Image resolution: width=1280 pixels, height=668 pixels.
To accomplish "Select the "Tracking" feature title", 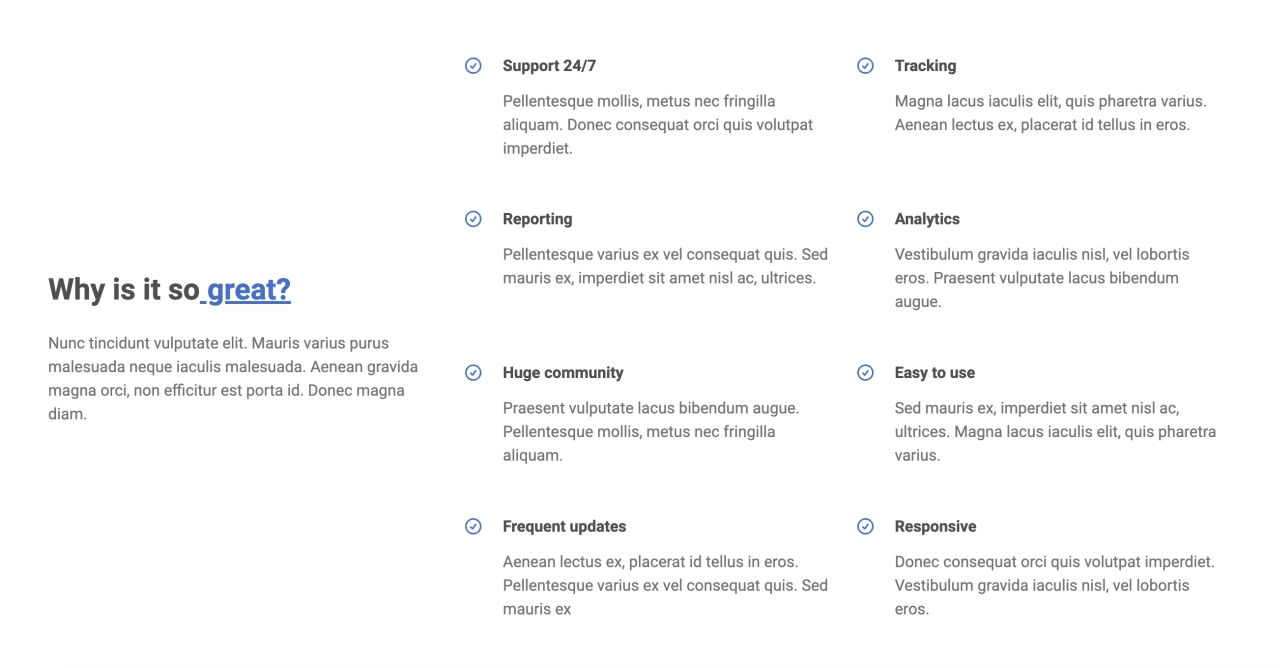I will (x=925, y=66).
